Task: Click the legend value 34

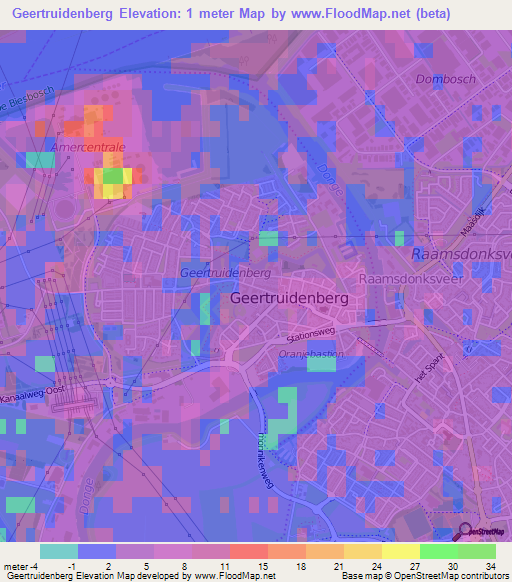Action: coord(491,566)
